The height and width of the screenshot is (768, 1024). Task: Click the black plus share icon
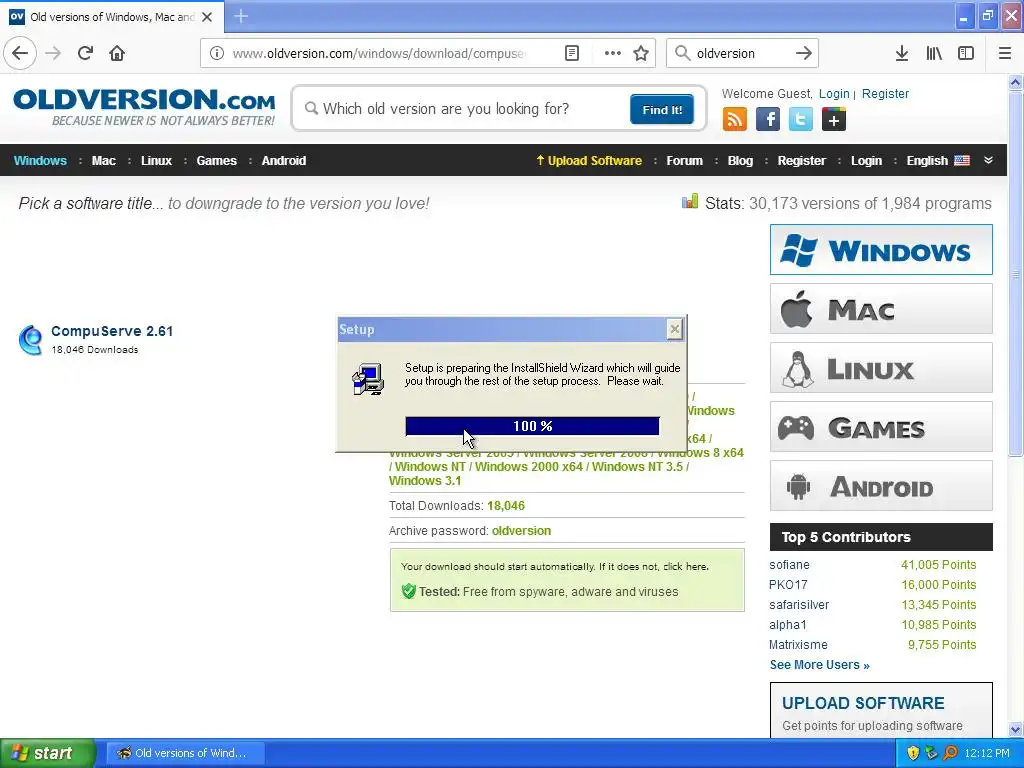(834, 120)
